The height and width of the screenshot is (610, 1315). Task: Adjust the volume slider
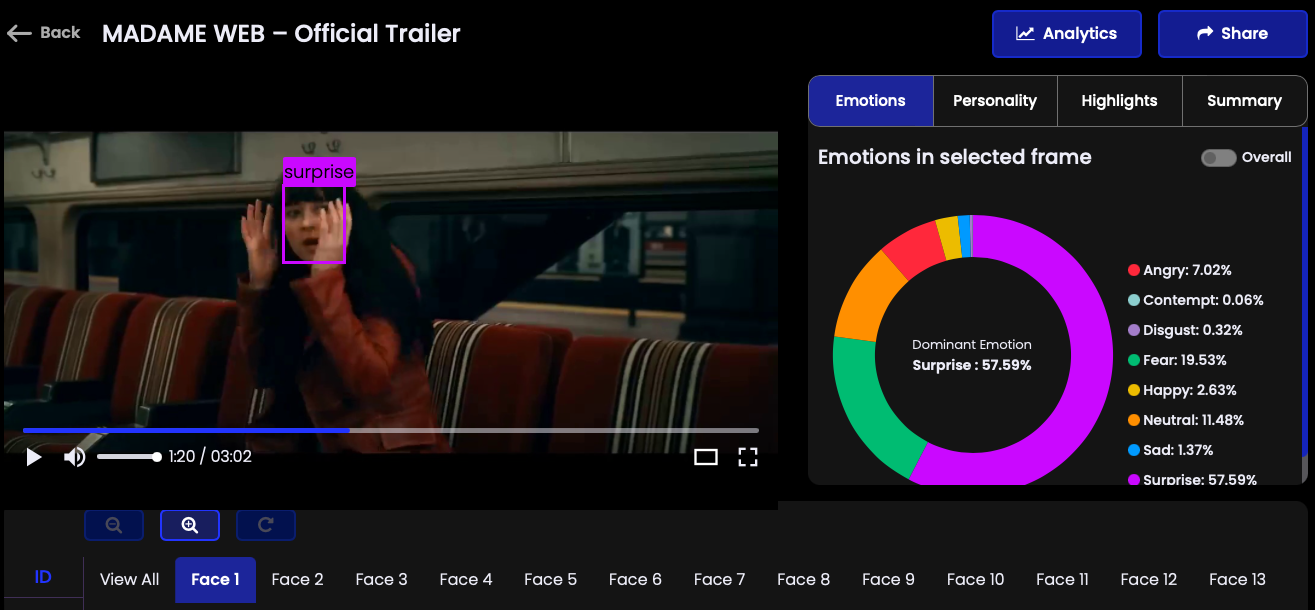[129, 457]
